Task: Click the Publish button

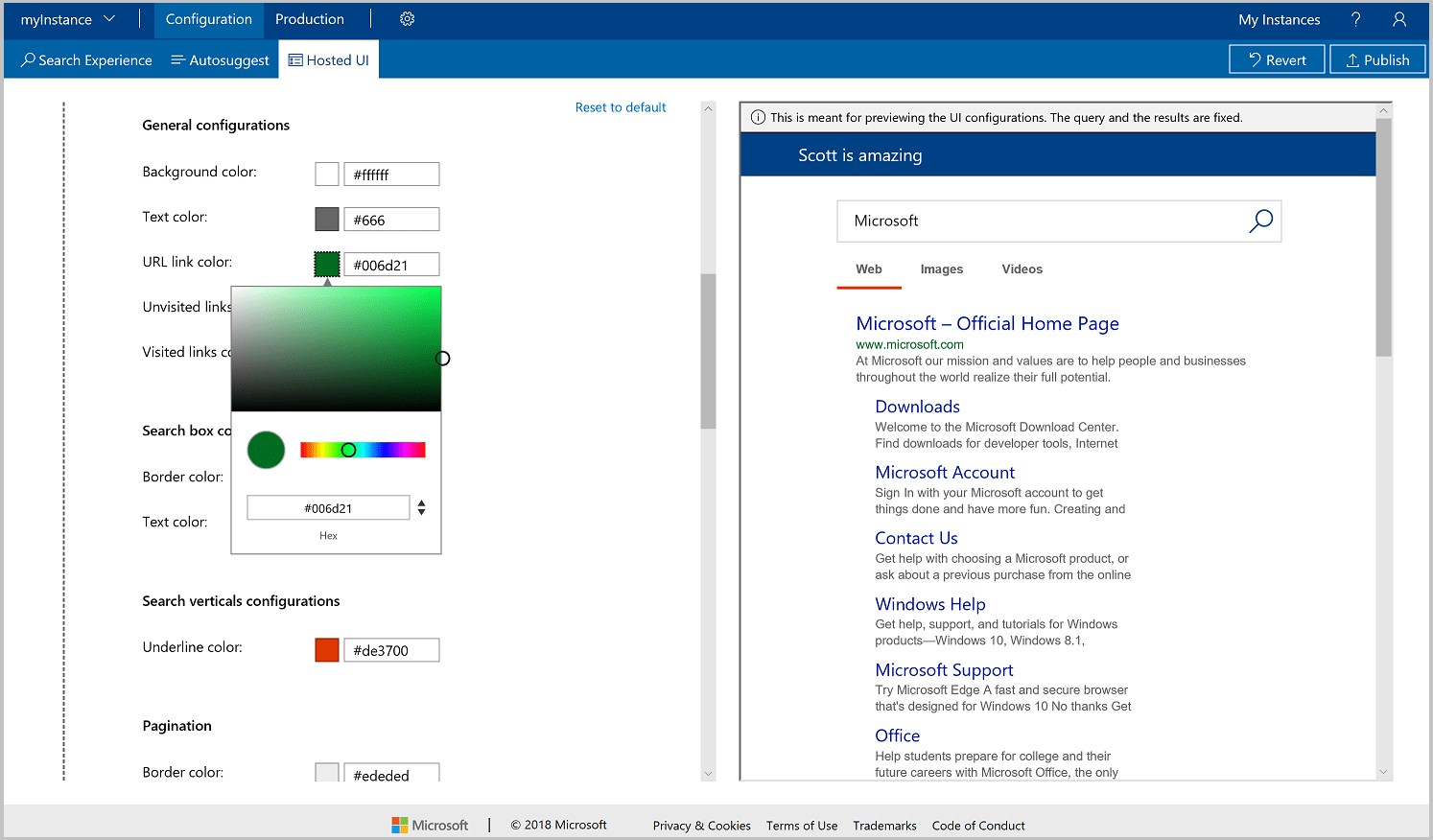Action: 1377,58
